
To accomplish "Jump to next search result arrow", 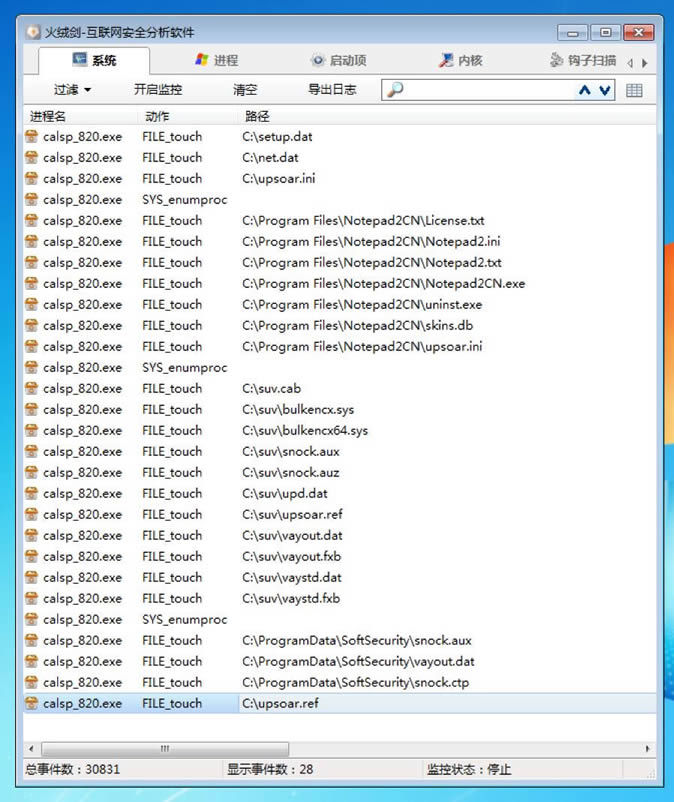I will (x=605, y=91).
